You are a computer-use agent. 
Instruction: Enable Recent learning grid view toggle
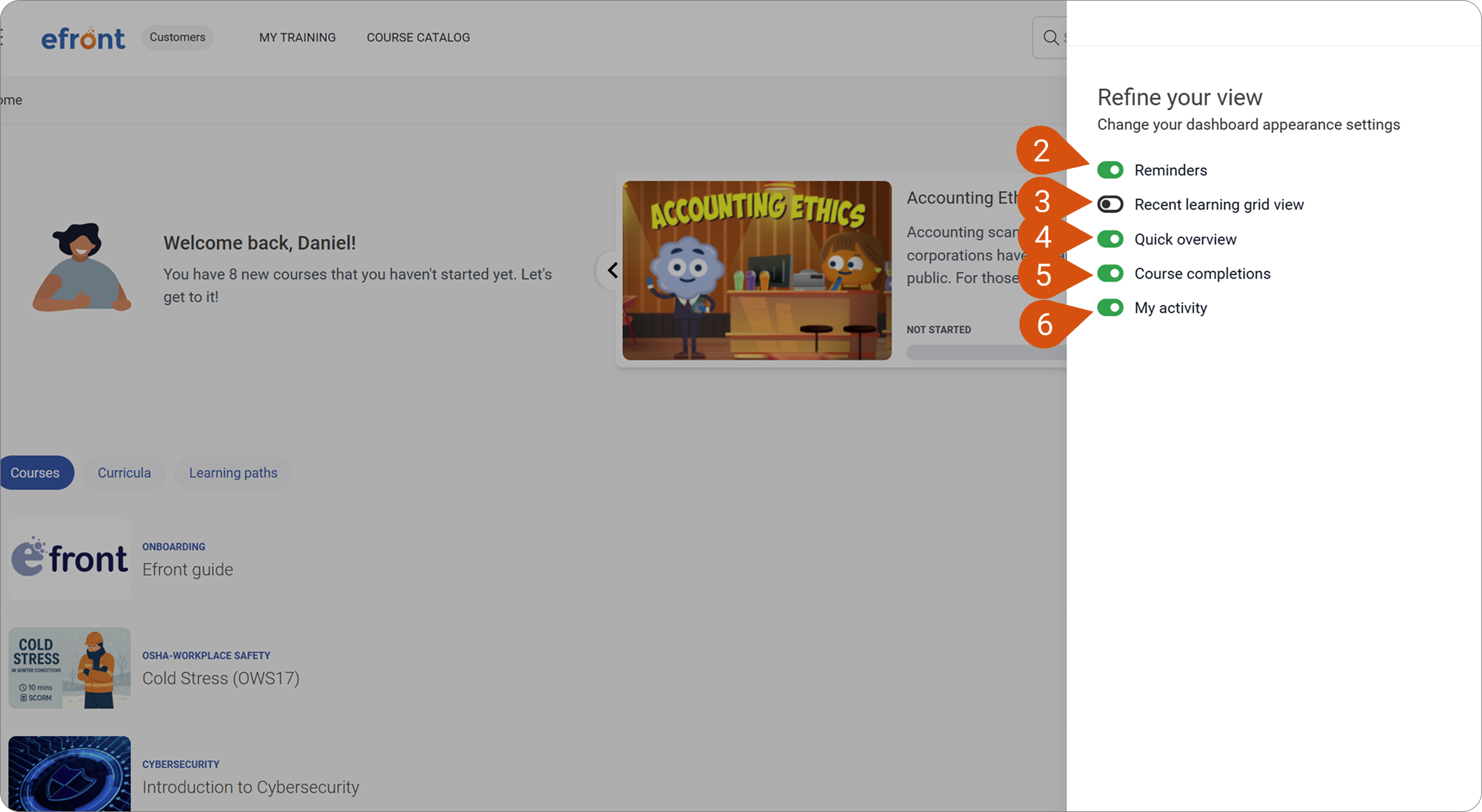click(x=1110, y=205)
